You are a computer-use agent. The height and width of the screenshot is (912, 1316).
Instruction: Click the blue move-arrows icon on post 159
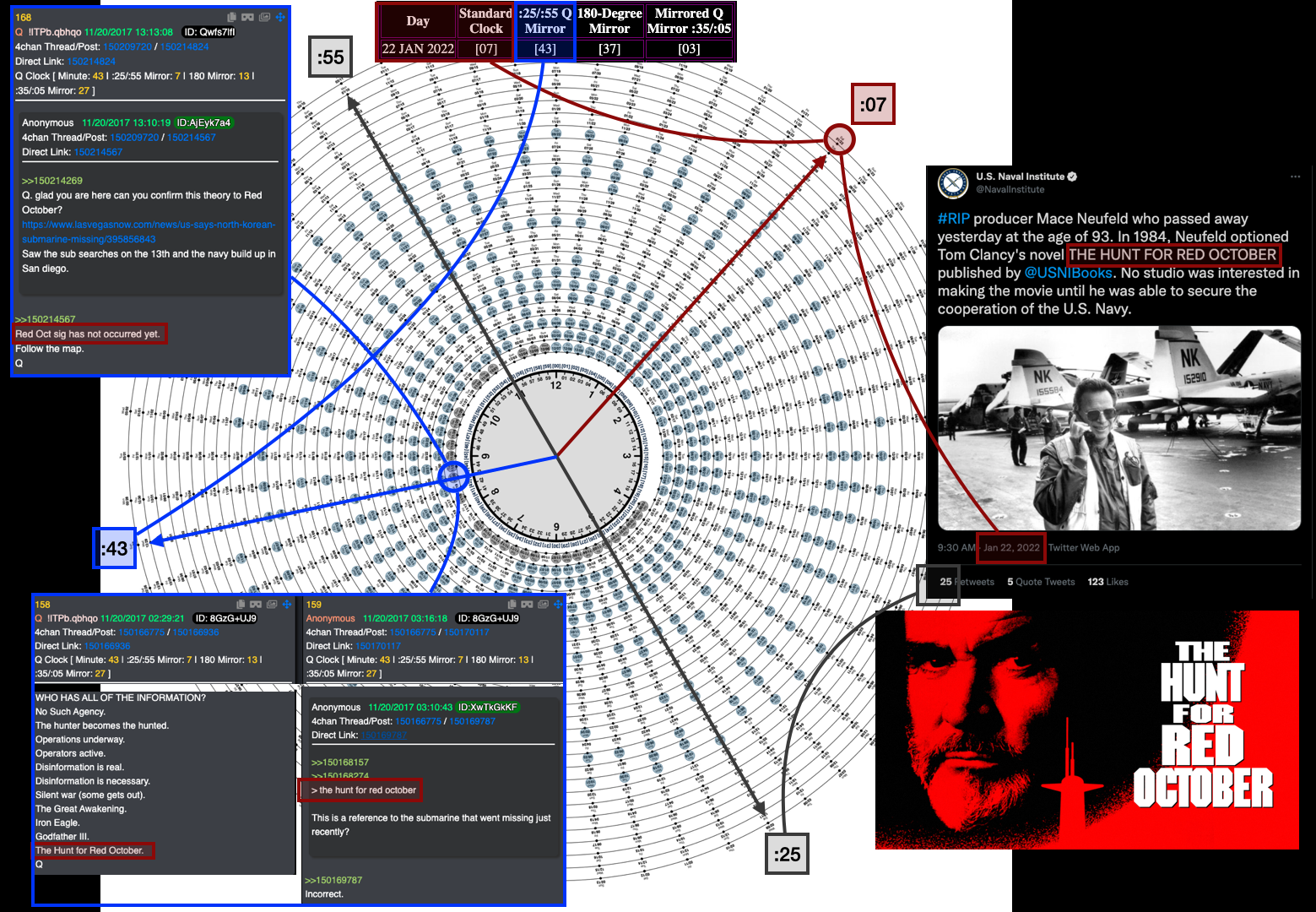[558, 605]
